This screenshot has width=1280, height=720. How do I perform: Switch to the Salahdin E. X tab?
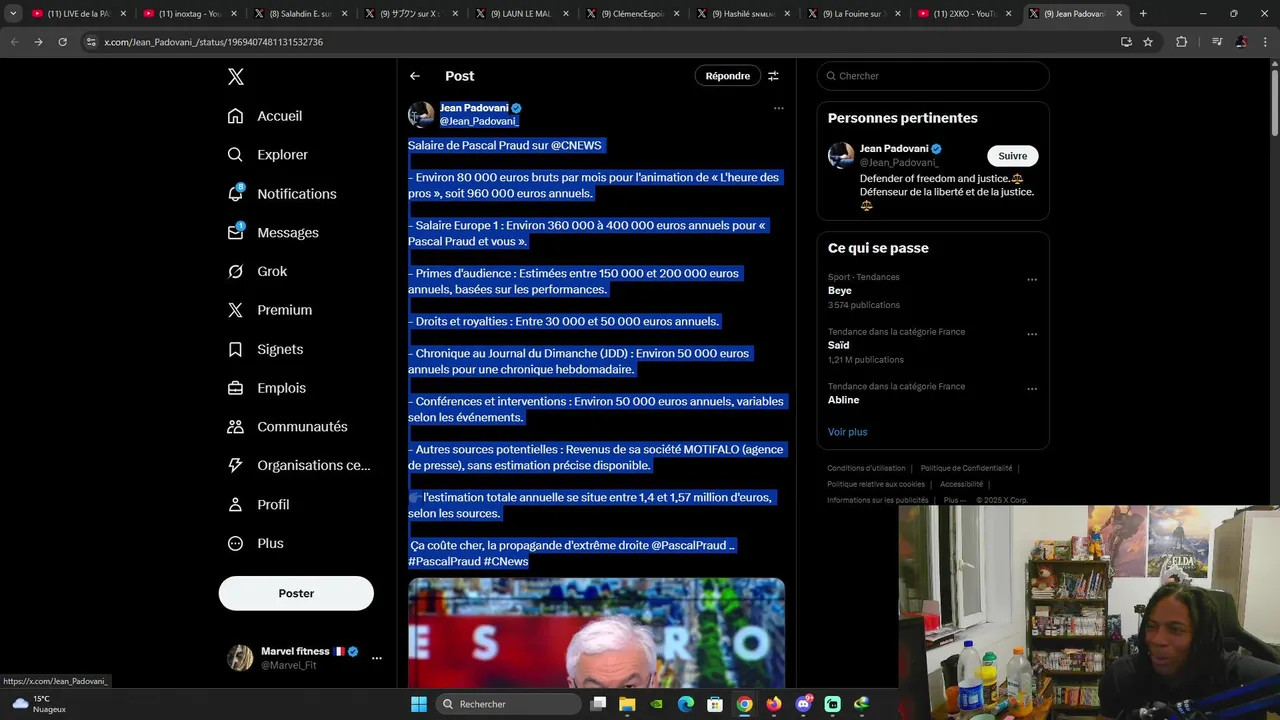(300, 14)
